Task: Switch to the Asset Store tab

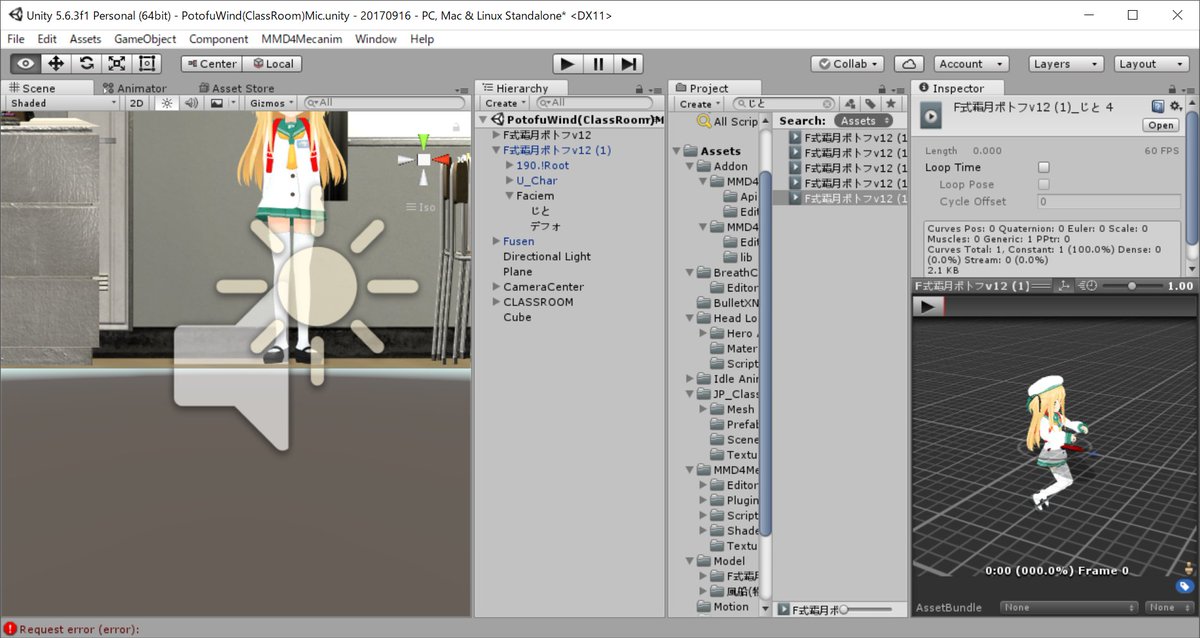Action: [x=235, y=88]
